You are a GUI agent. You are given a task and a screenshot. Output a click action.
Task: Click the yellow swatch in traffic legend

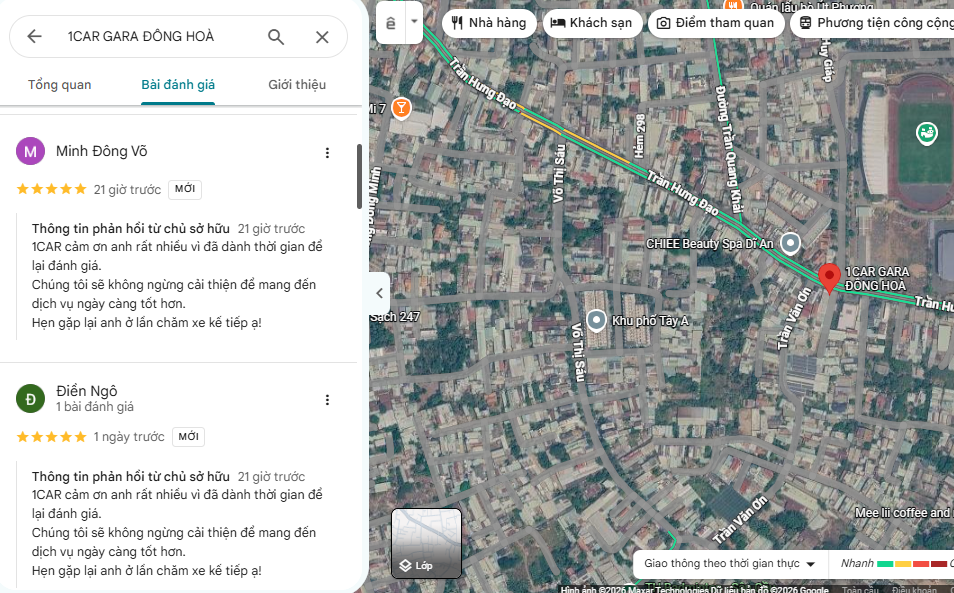pyautogui.click(x=903, y=564)
